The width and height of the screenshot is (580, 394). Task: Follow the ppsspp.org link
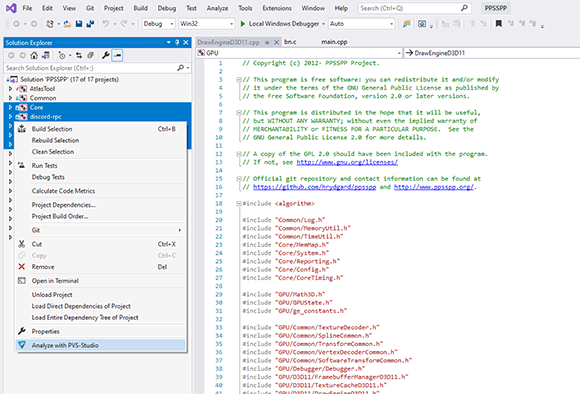click(x=434, y=187)
